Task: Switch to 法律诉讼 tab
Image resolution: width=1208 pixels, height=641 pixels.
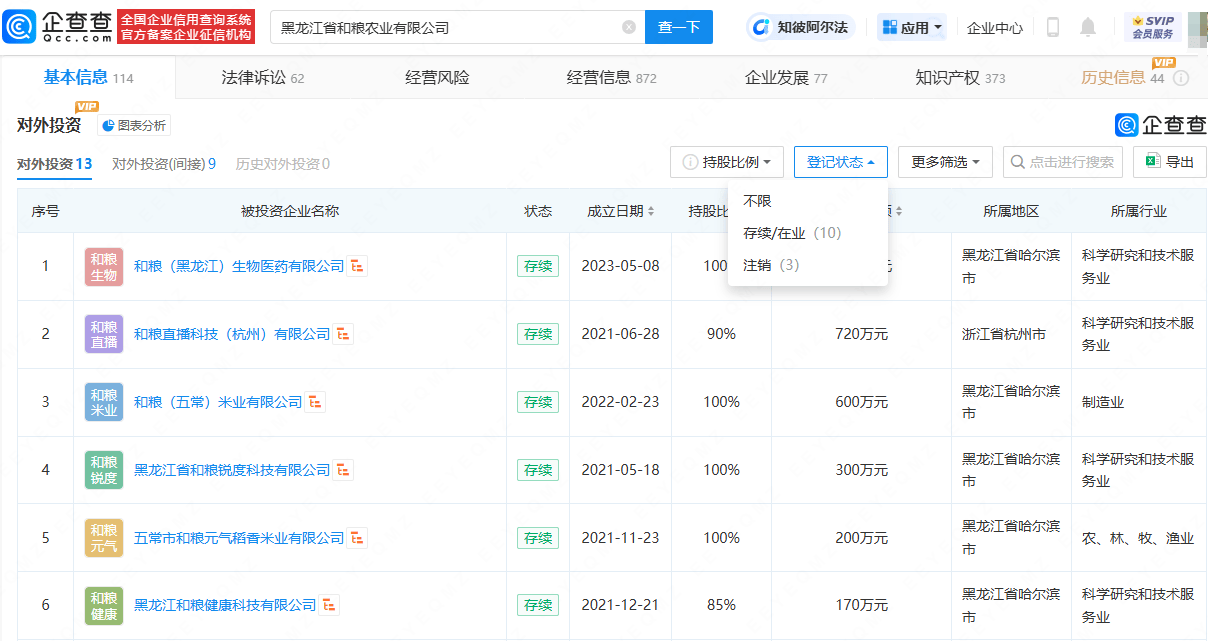Action: pos(262,78)
